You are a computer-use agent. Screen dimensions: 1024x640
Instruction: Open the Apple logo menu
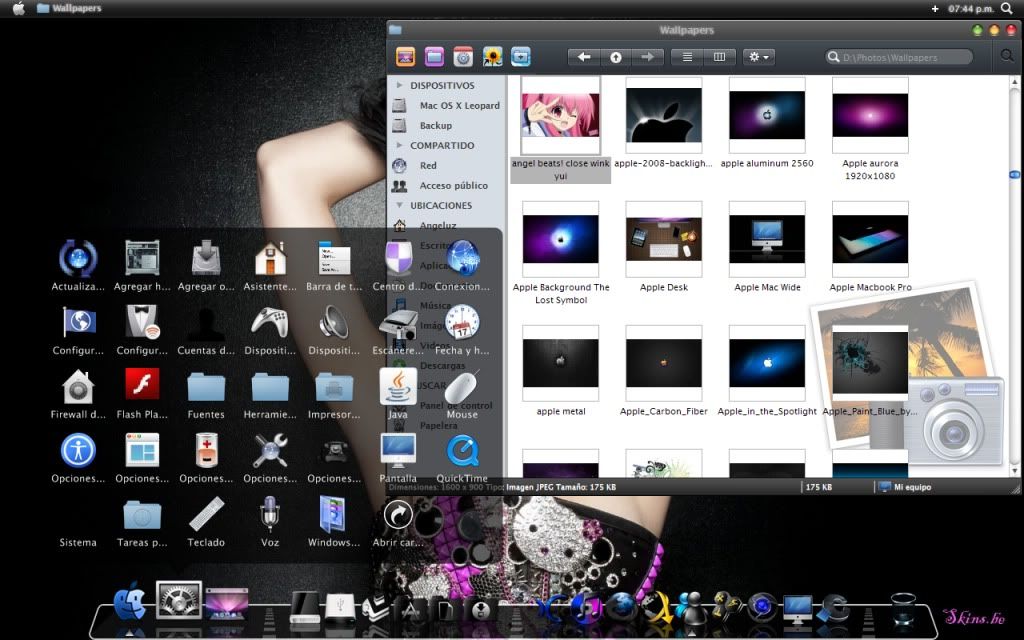pyautogui.click(x=18, y=8)
